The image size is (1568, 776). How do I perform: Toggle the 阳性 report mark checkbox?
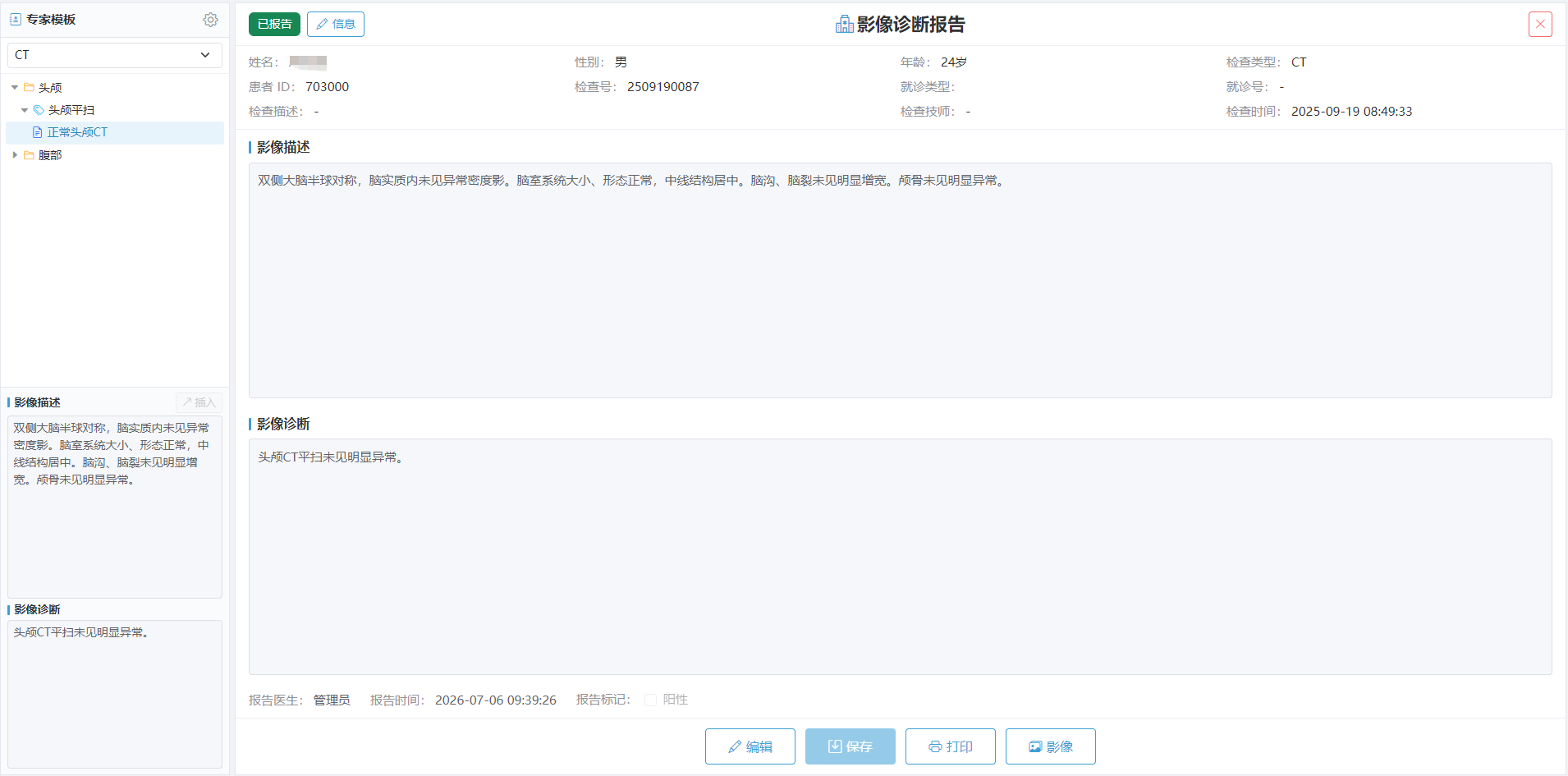pos(650,700)
